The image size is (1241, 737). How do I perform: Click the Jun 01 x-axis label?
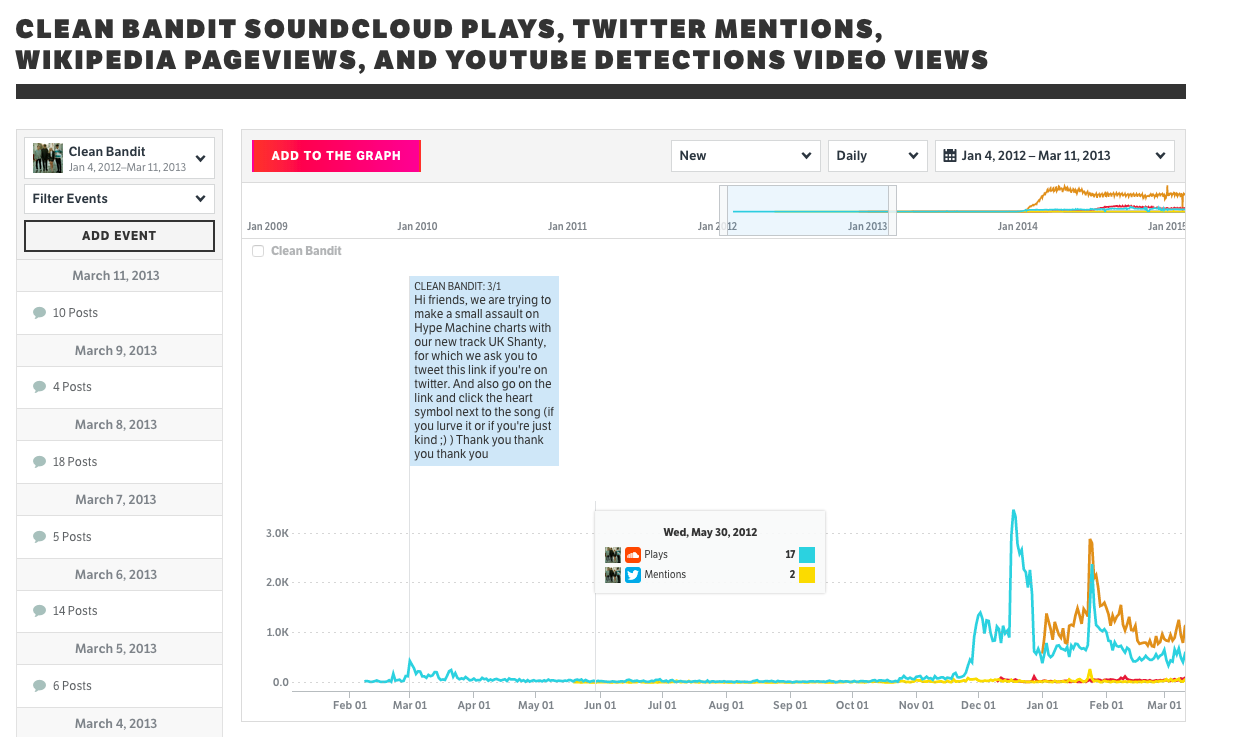coord(601,705)
